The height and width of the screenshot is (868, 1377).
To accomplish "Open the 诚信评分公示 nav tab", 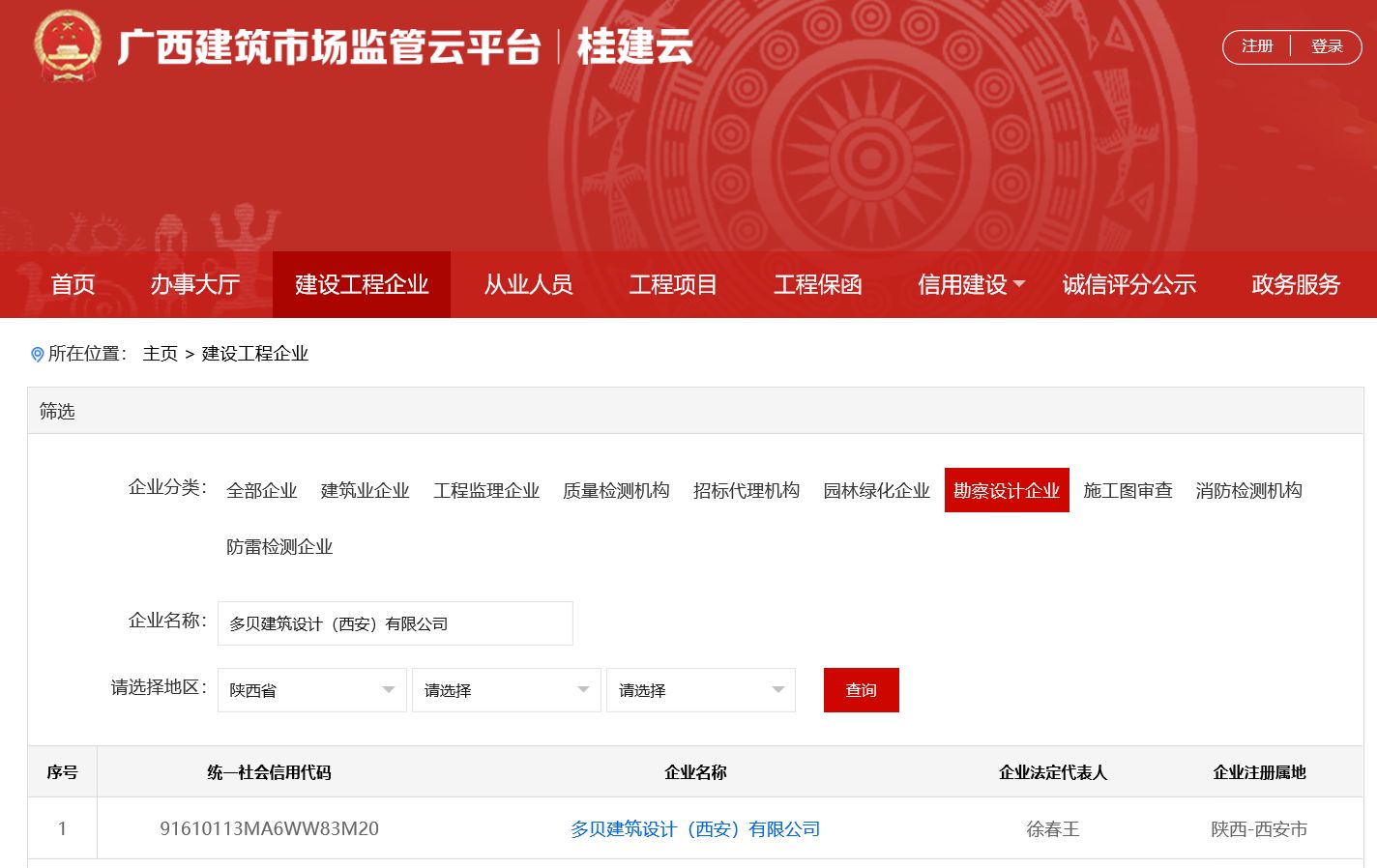I will 1128,284.
